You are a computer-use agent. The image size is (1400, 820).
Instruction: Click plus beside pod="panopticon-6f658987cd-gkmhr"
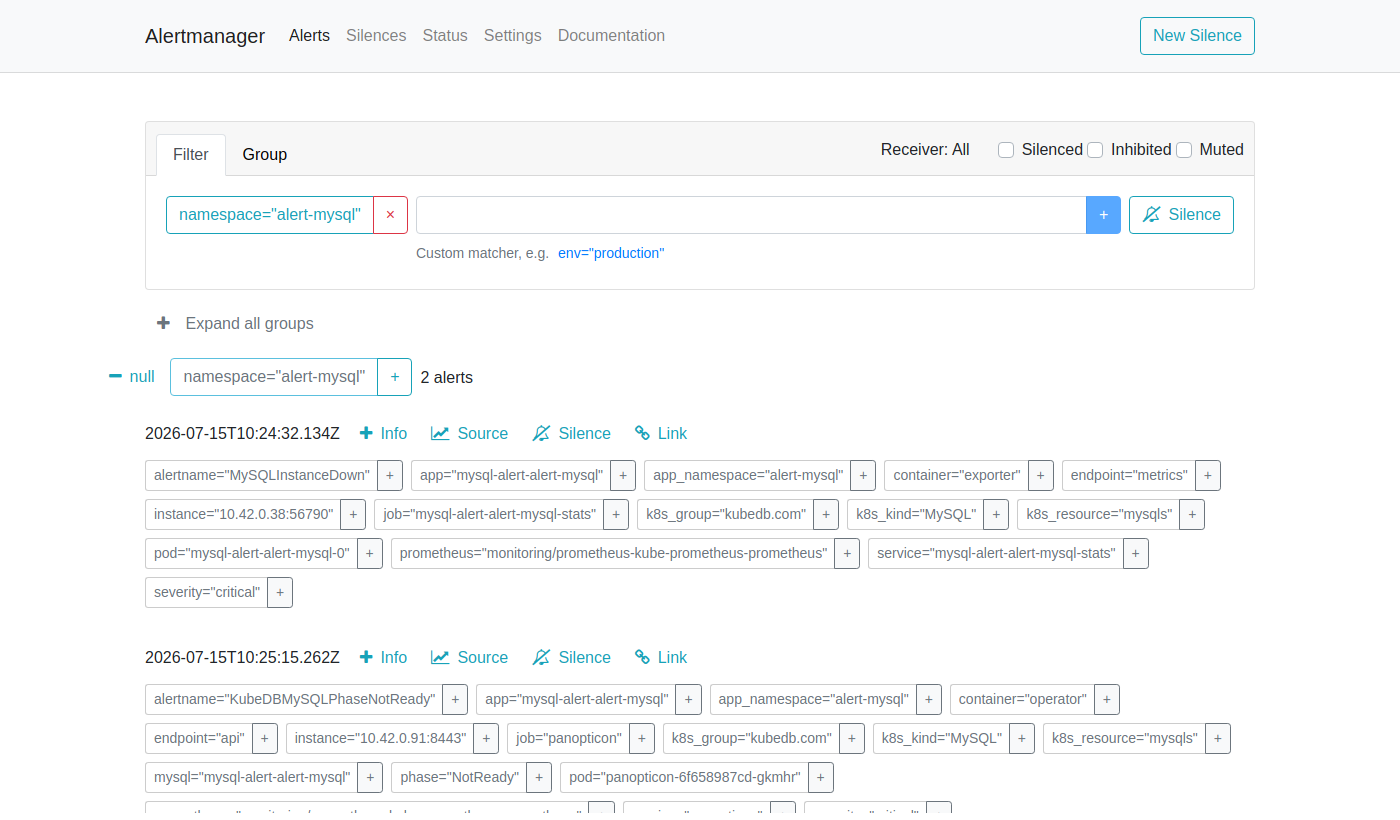click(x=821, y=777)
